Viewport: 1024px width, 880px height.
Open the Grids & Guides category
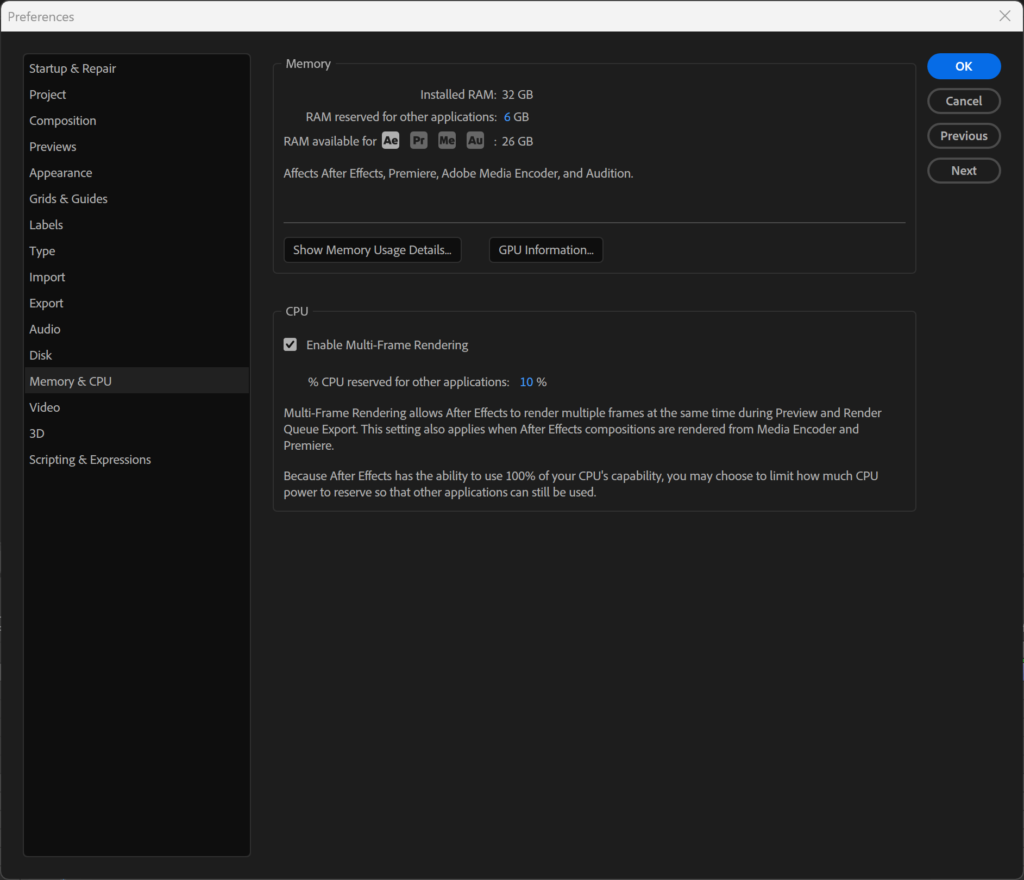coord(68,199)
